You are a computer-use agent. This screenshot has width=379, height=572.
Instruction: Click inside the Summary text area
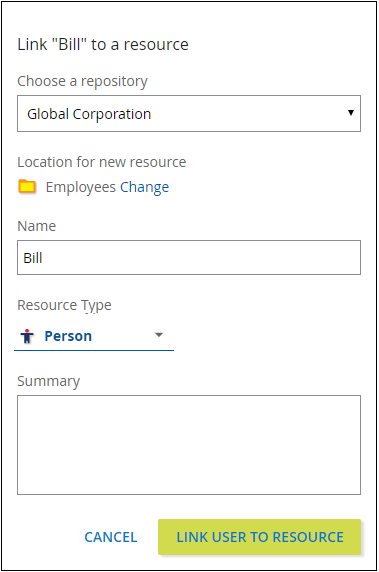pos(189,445)
